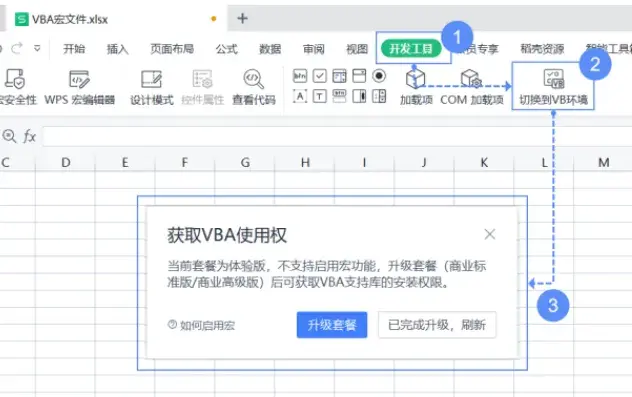Select column M header
Screen dimensions: 632x397
tap(603, 162)
